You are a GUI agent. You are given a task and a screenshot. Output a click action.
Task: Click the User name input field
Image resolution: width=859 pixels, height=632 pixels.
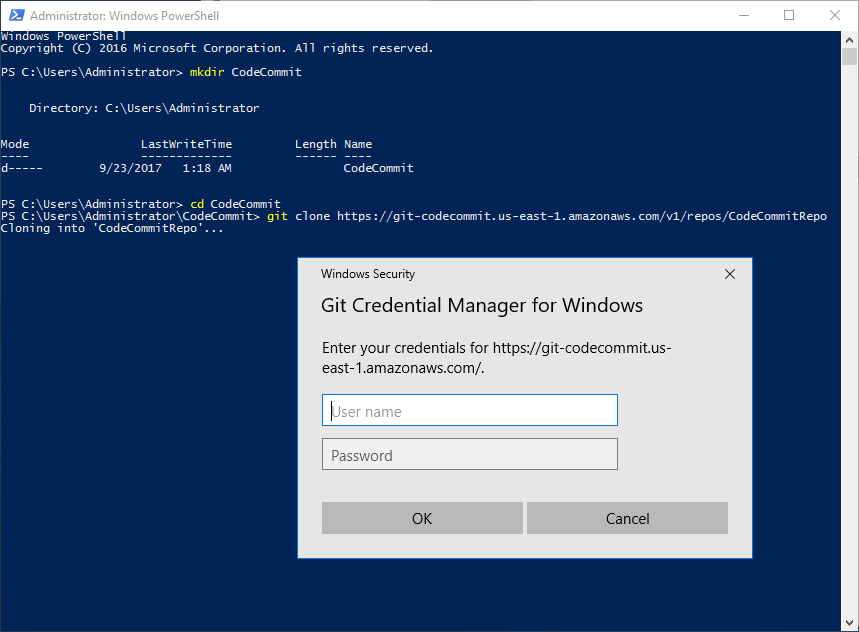click(x=469, y=410)
